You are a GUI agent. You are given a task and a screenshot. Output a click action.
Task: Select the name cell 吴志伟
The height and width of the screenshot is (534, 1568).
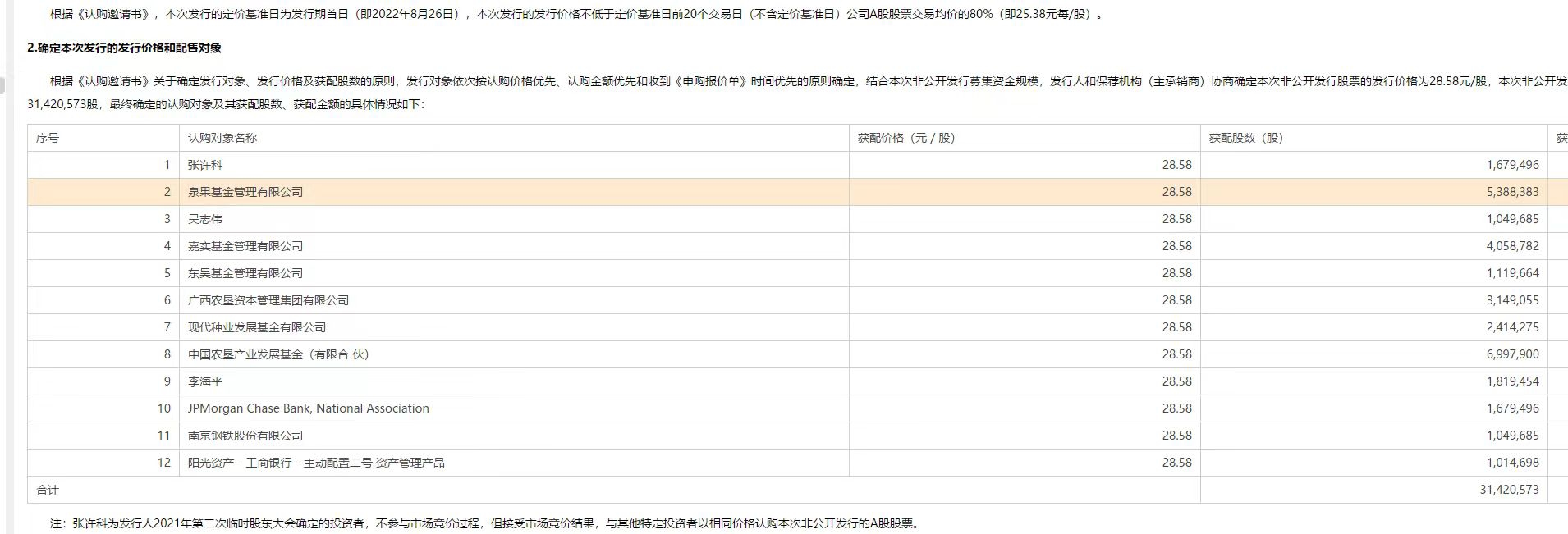514,219
